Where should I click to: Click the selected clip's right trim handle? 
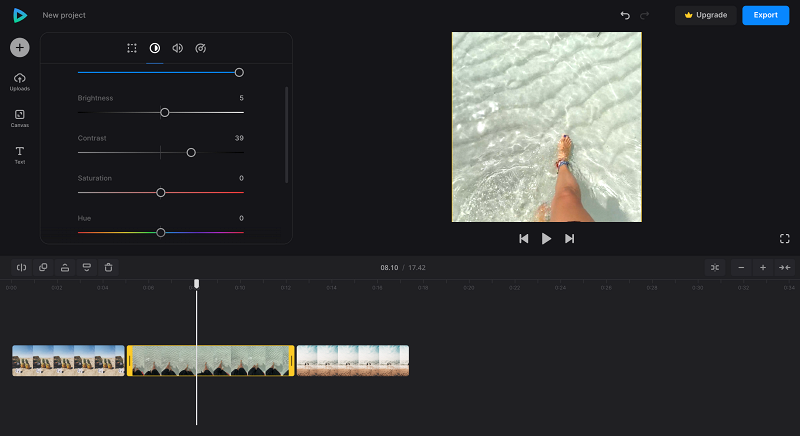pos(291,361)
